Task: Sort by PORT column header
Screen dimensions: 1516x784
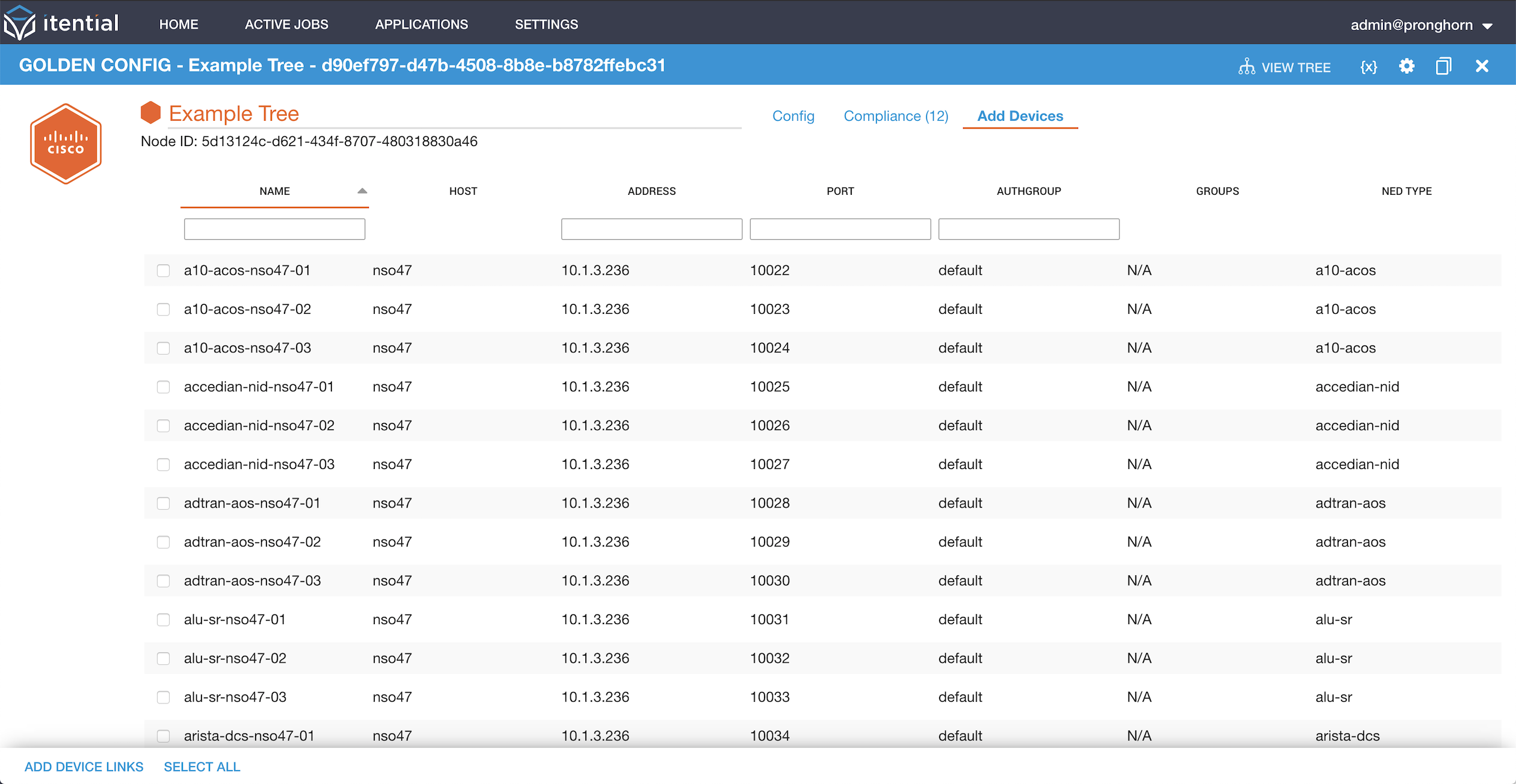Action: (840, 191)
